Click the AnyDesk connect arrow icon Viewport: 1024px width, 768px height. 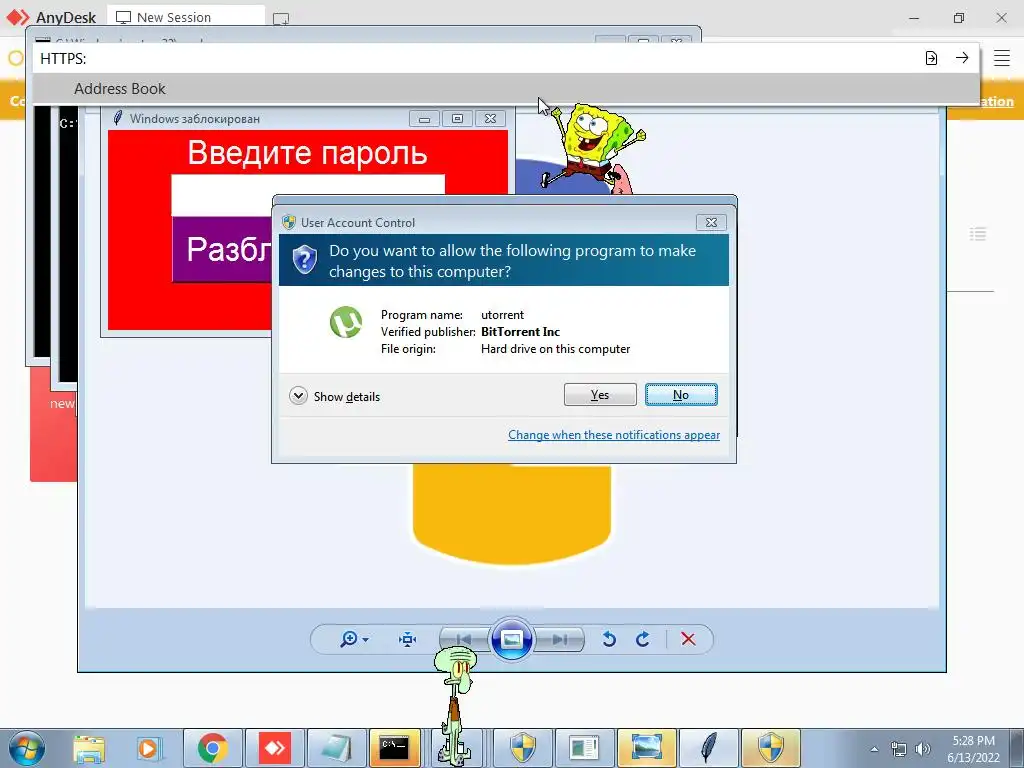click(962, 58)
